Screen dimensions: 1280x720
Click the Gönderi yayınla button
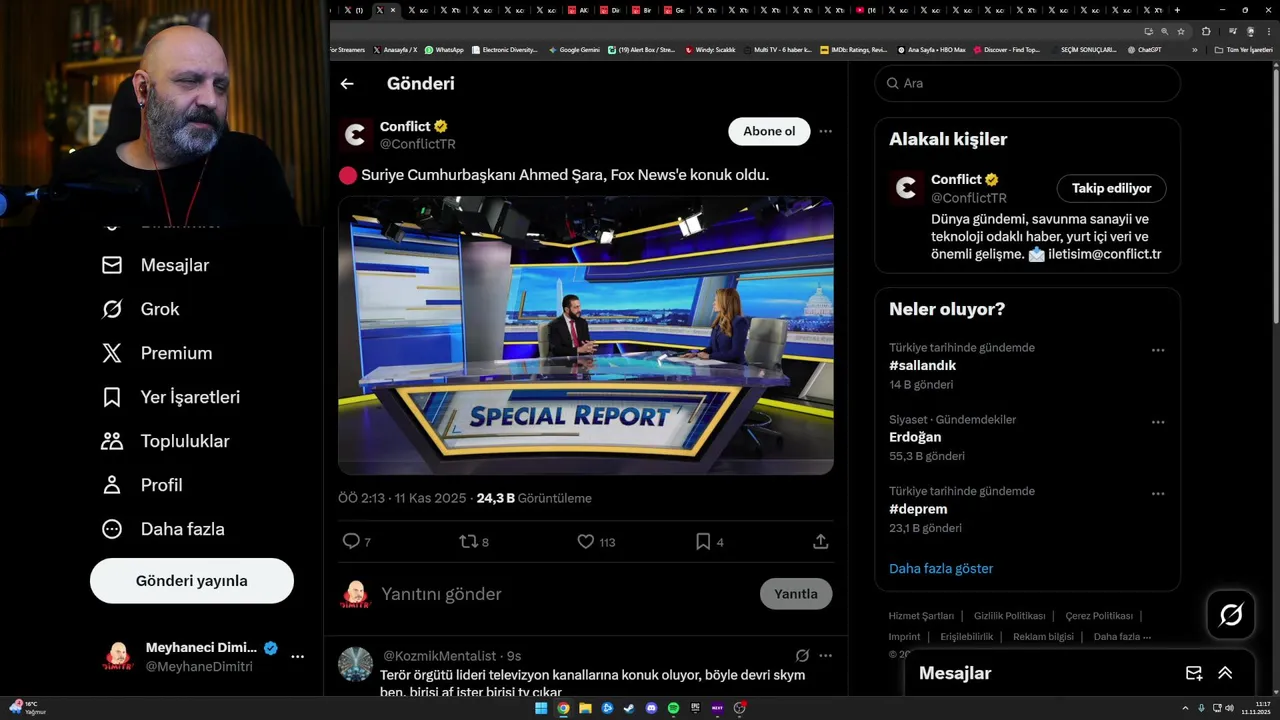[192, 581]
